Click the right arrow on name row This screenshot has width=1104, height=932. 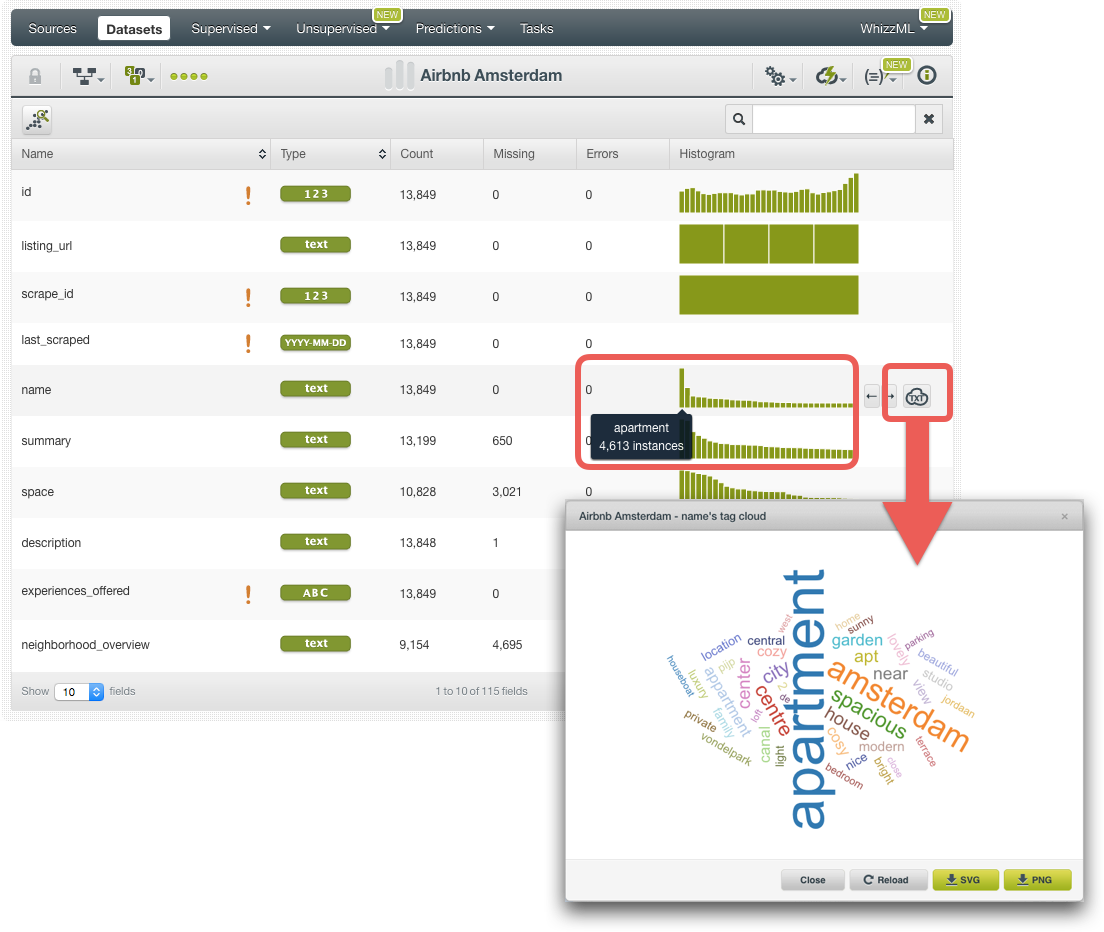[891, 396]
